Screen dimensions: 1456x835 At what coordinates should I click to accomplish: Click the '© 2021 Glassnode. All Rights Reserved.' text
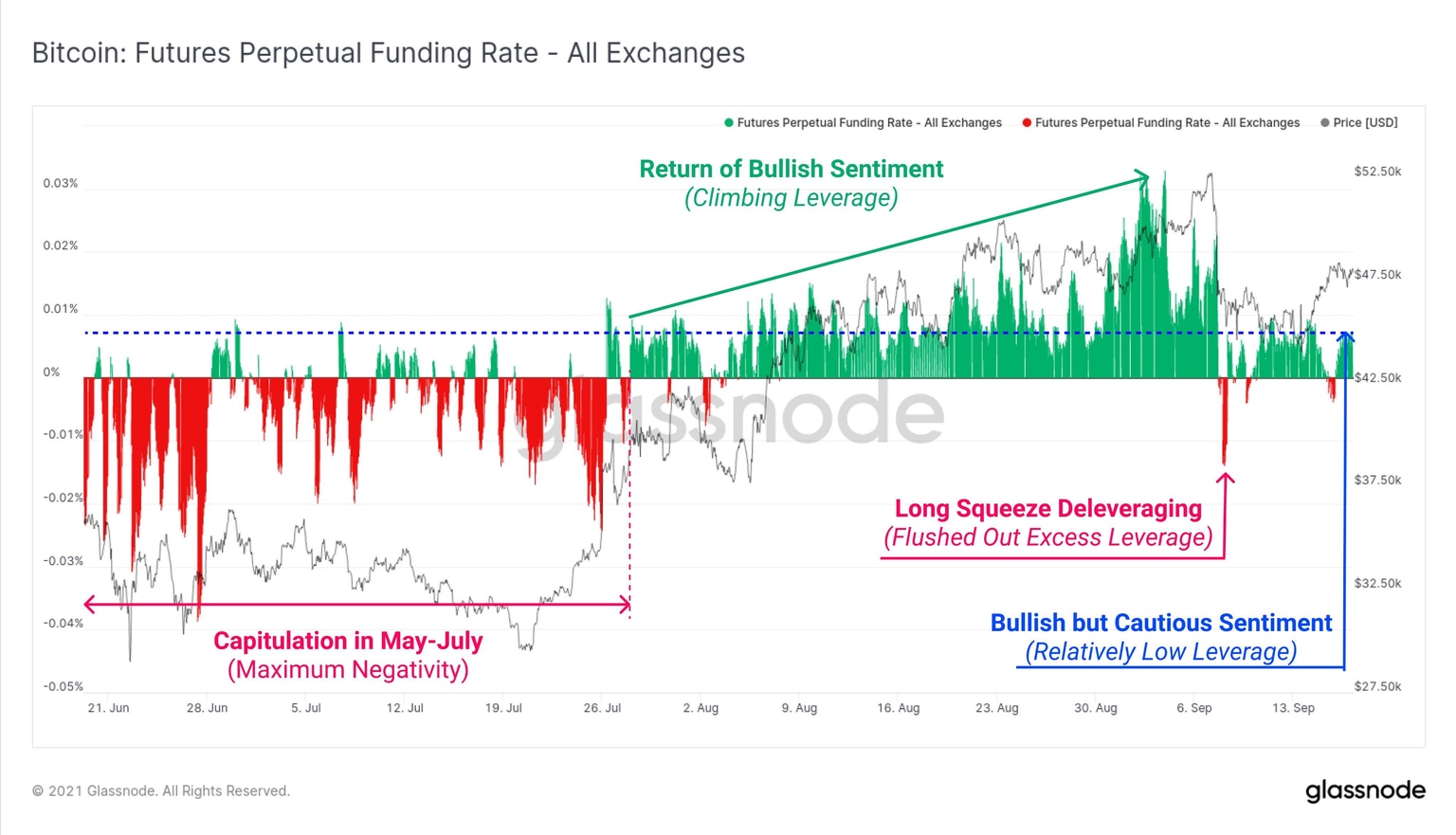[x=161, y=791]
